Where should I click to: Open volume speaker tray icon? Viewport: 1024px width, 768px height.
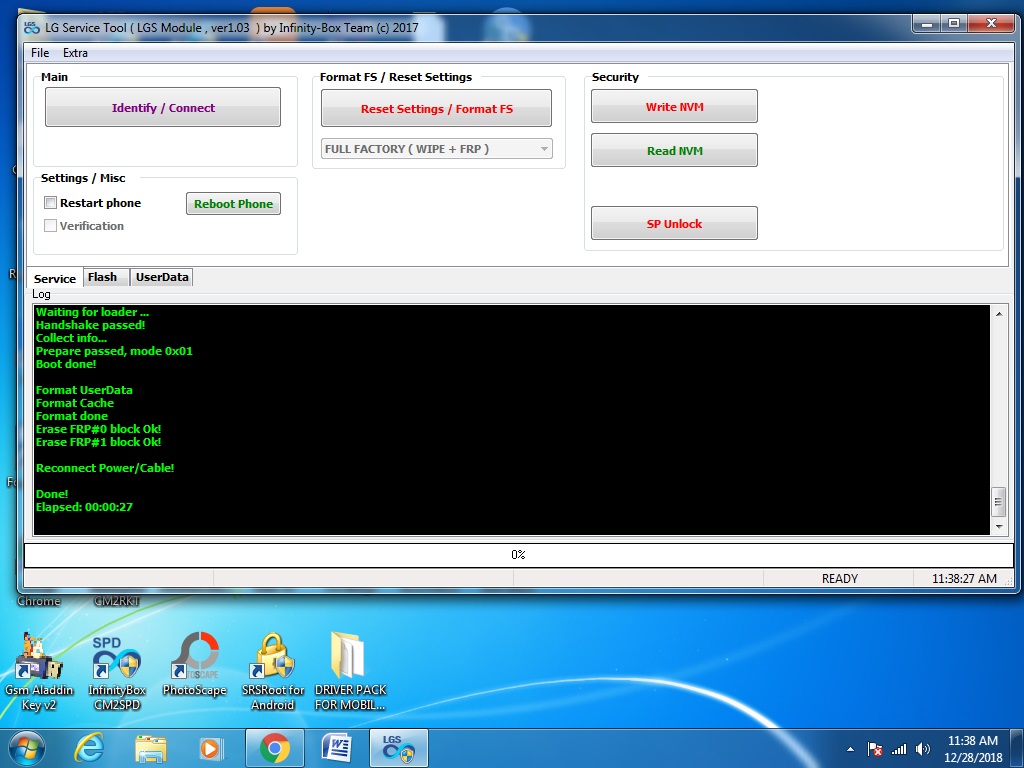click(923, 749)
